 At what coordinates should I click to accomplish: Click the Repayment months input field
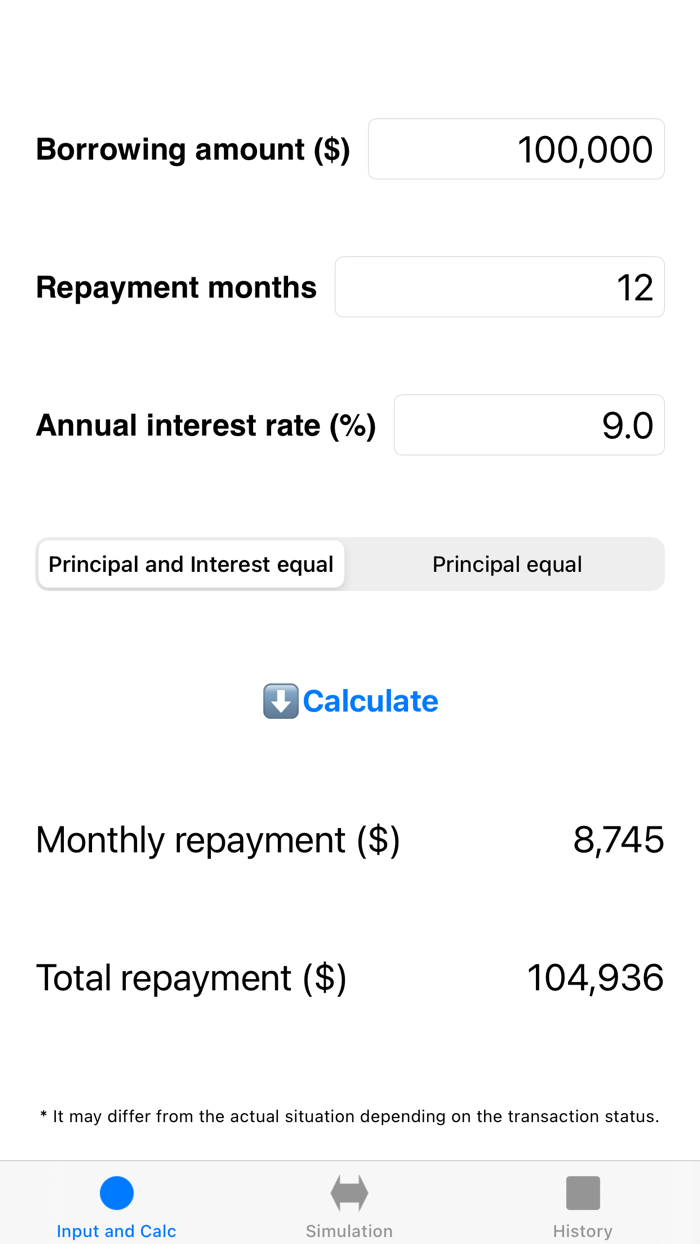499,287
